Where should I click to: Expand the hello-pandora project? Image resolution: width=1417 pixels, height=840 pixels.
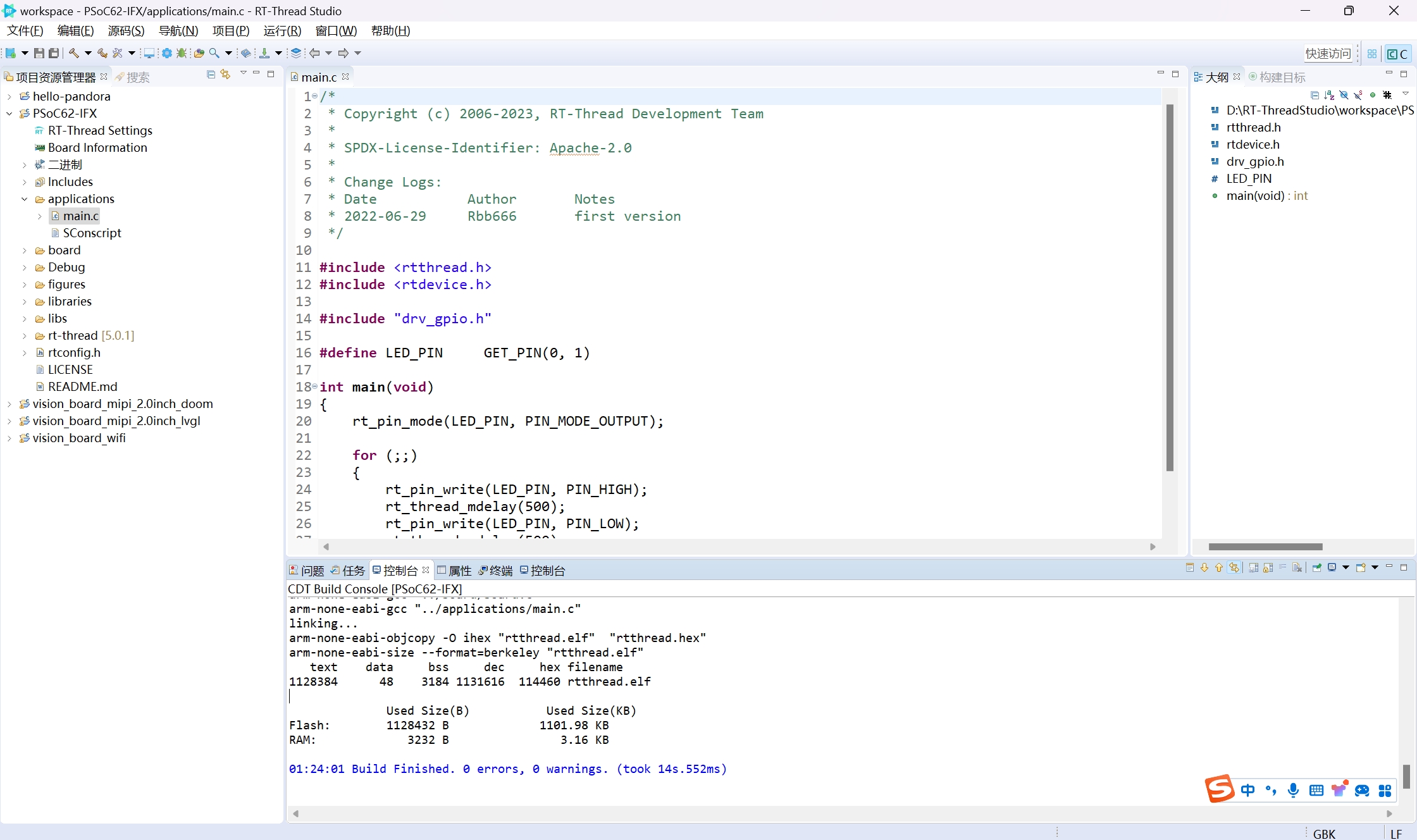click(9, 97)
